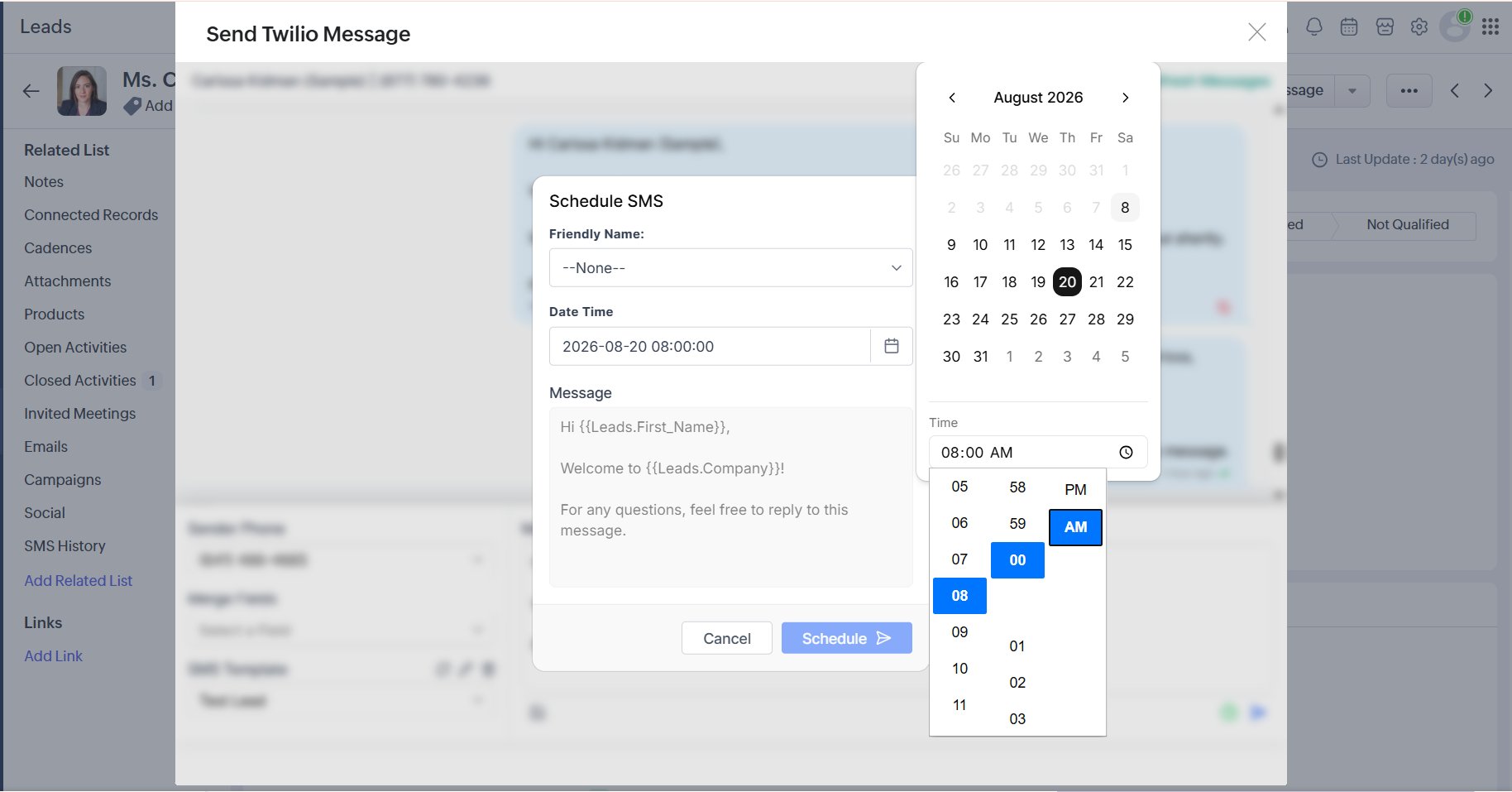Viewport: 1512px width, 792px height.
Task: Open Social in Related List
Action: click(x=45, y=513)
